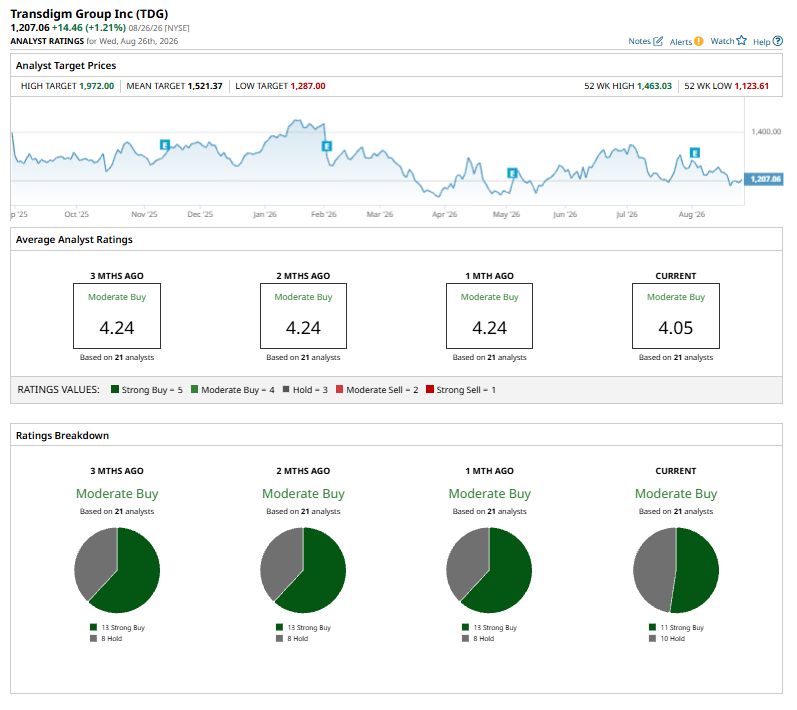Click the May '26 earnings marker on chart
The image size is (797, 710).
[512, 173]
